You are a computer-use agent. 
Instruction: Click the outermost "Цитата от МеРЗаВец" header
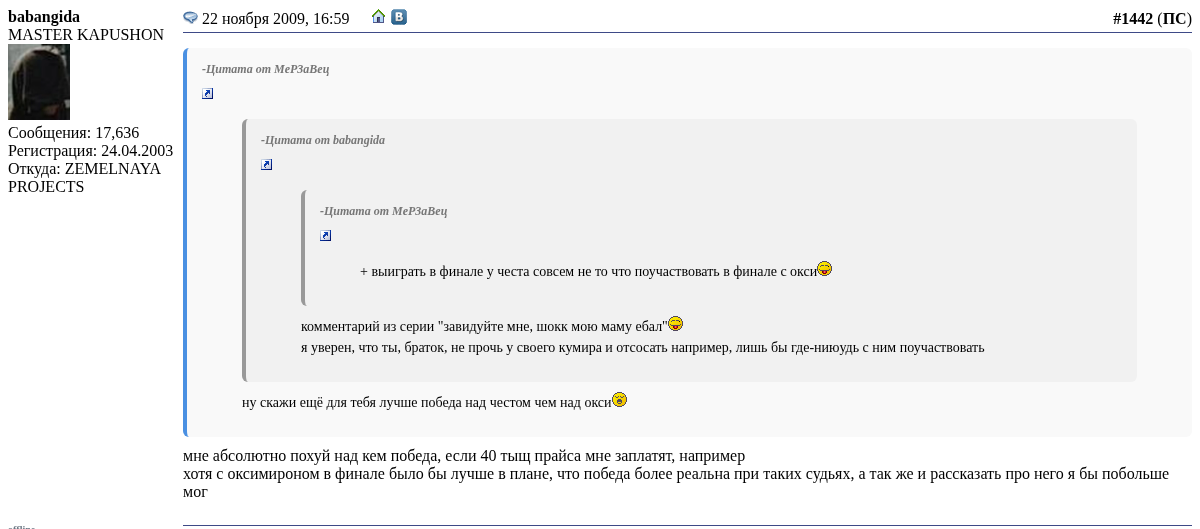tap(265, 69)
